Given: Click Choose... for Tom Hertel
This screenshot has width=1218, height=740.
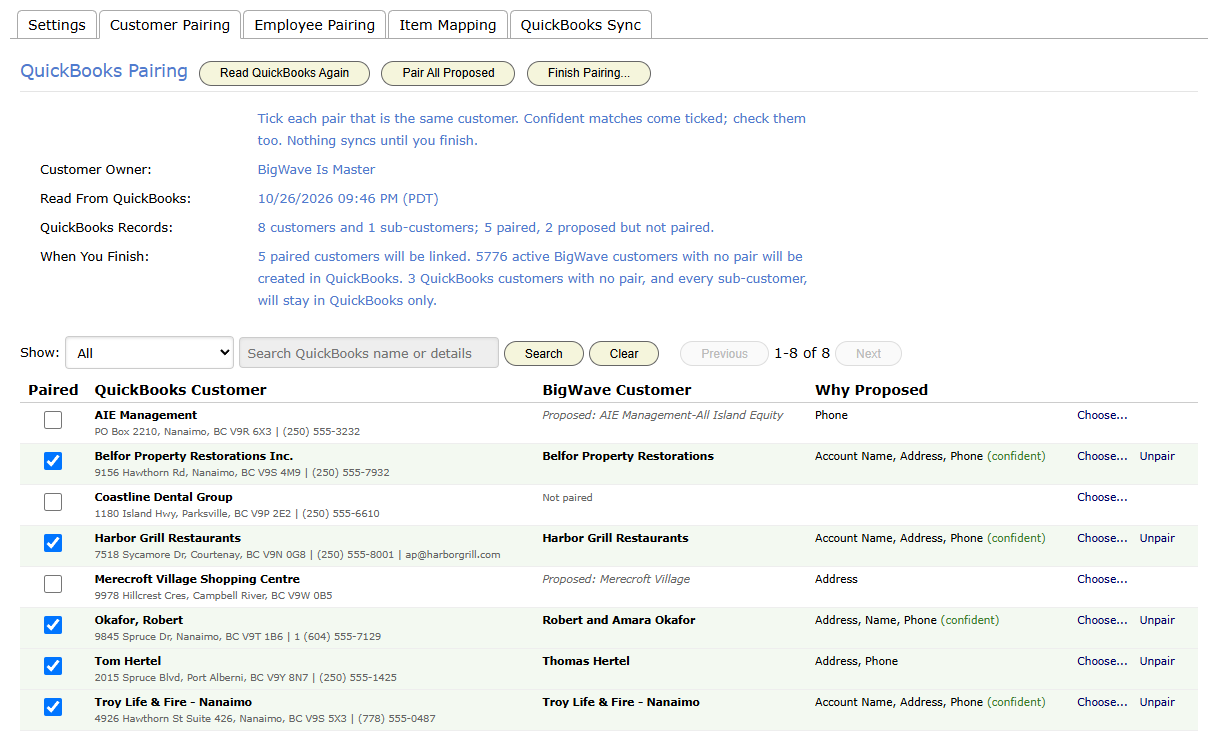Looking at the screenshot, I should [x=1102, y=661].
